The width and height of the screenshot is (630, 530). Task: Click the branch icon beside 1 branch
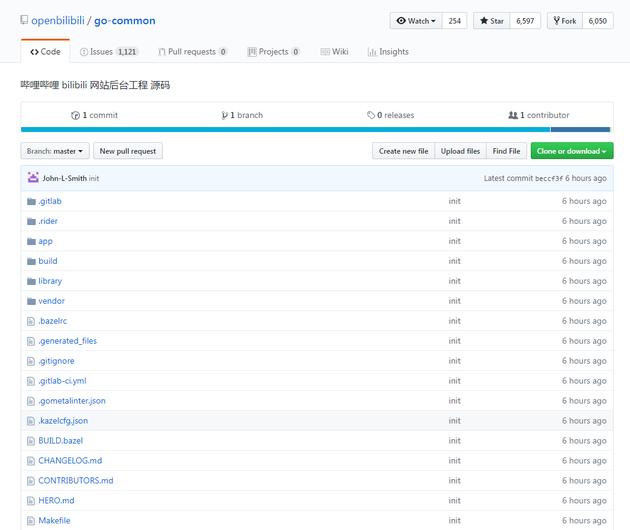click(x=225, y=115)
